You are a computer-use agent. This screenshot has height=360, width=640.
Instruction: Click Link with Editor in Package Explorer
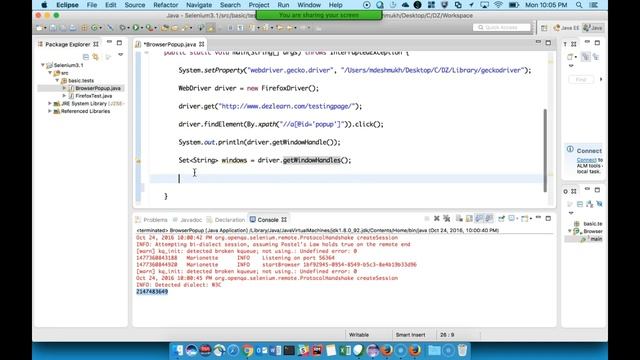pyautogui.click(x=96, y=57)
